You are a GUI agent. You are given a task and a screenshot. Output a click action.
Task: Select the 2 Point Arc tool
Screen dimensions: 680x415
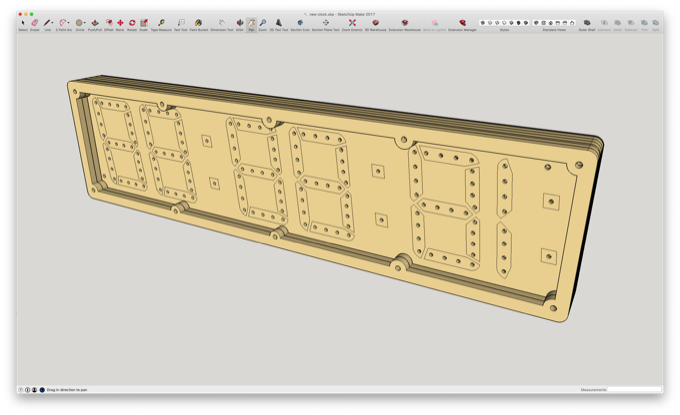63,23
